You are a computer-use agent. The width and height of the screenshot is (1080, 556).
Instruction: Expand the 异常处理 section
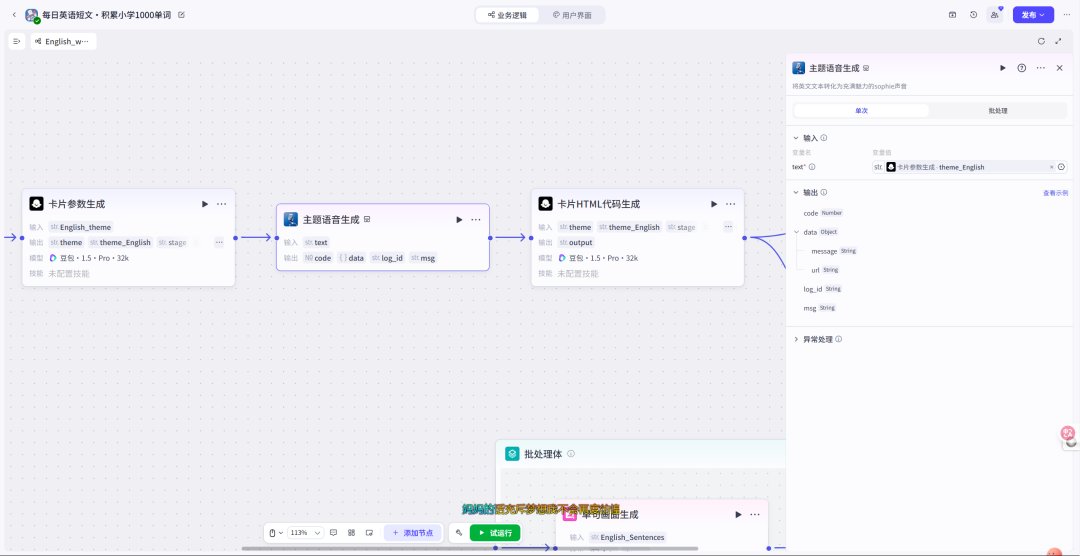tap(796, 340)
